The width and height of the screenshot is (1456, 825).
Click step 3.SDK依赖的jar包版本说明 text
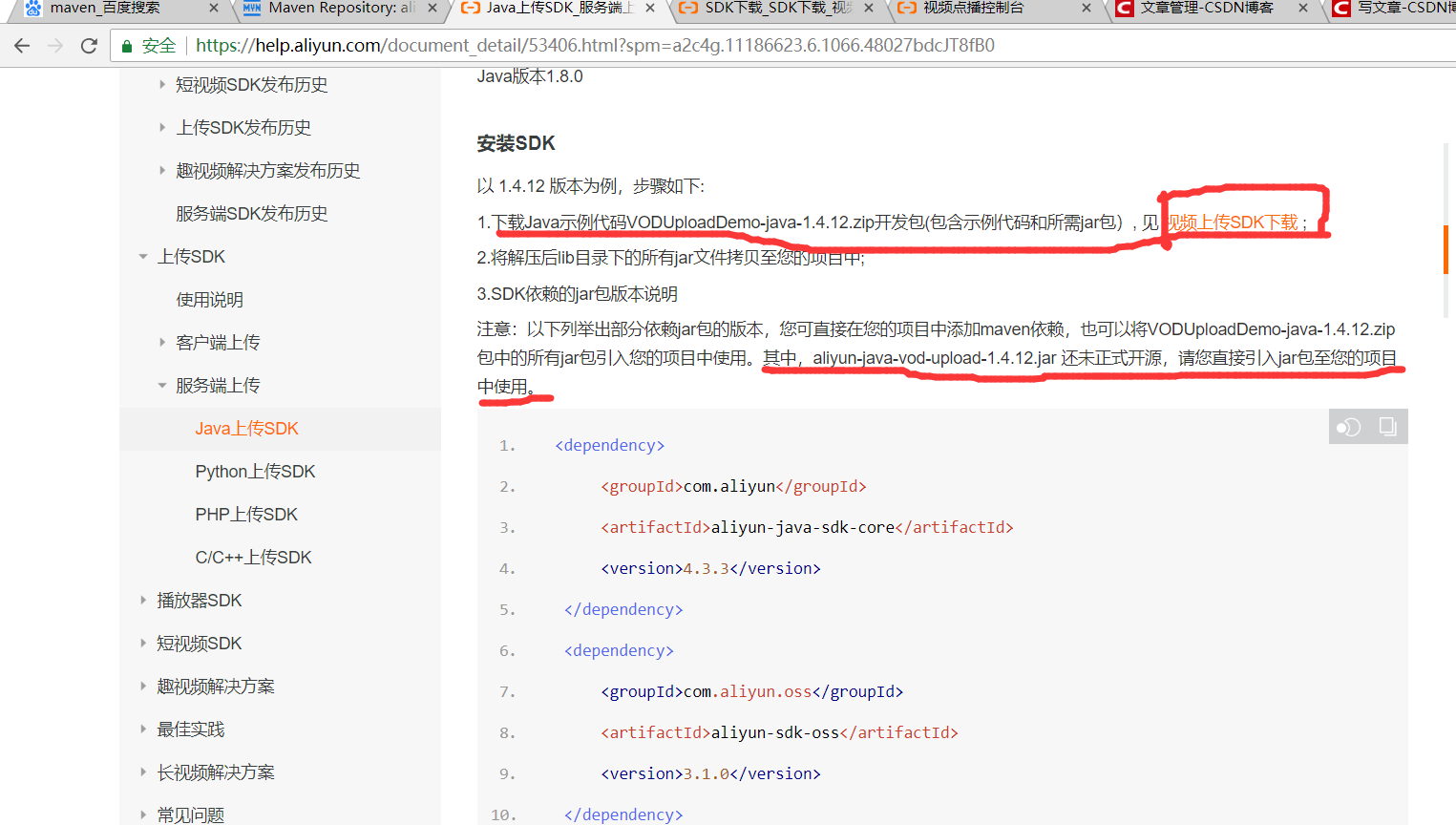click(x=577, y=294)
